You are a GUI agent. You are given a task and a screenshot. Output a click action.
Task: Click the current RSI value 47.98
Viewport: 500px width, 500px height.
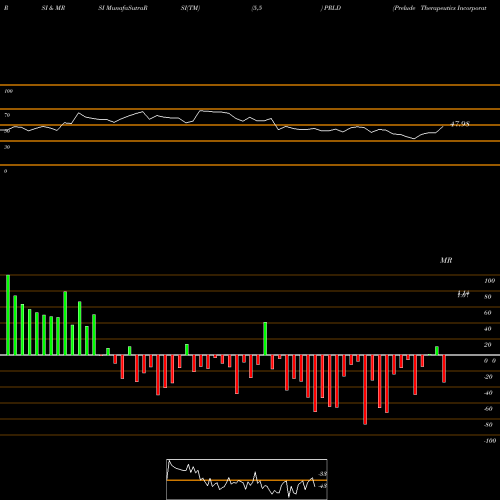pyautogui.click(x=460, y=124)
